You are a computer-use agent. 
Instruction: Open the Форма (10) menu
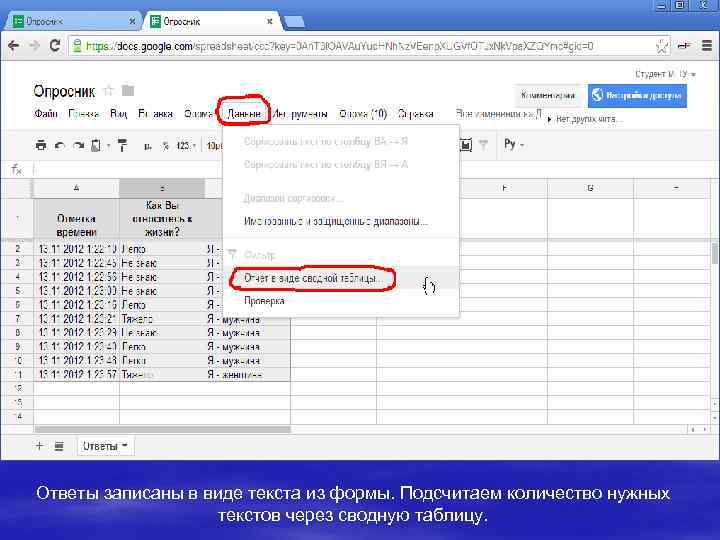pyautogui.click(x=363, y=113)
